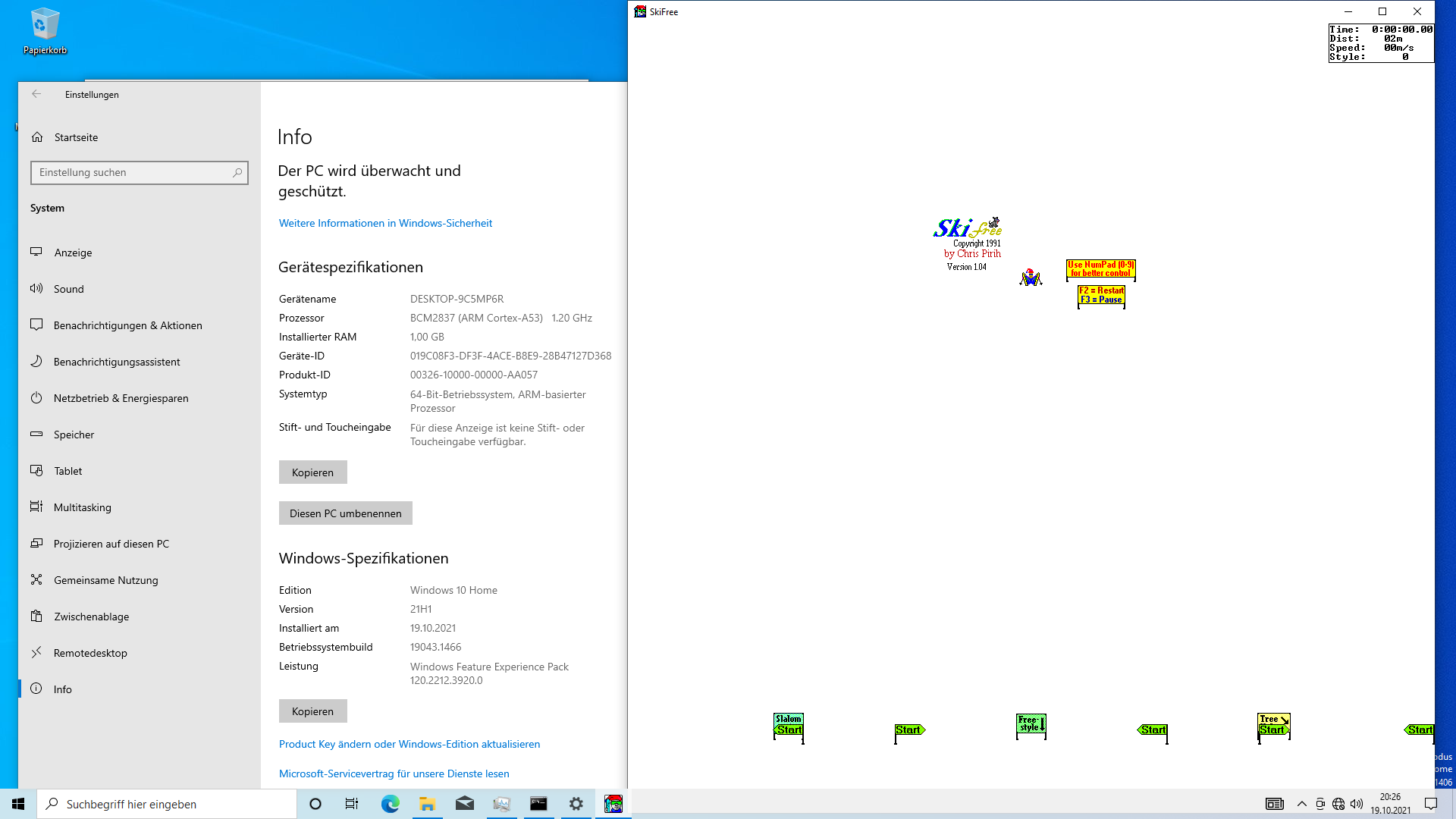Image resolution: width=1456 pixels, height=819 pixels.
Task: Click the skier character in SkiFree
Action: (x=1030, y=278)
